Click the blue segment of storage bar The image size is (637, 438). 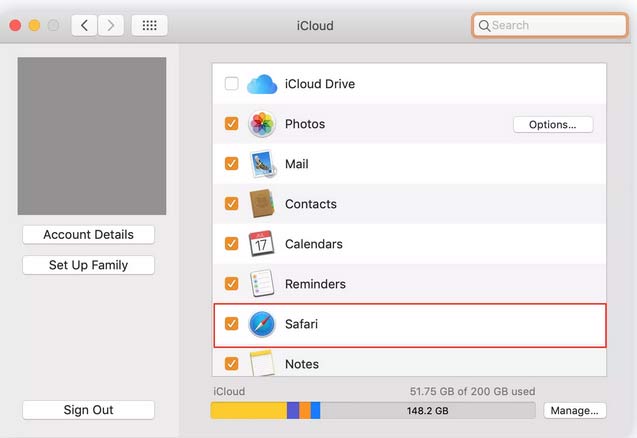pos(316,410)
